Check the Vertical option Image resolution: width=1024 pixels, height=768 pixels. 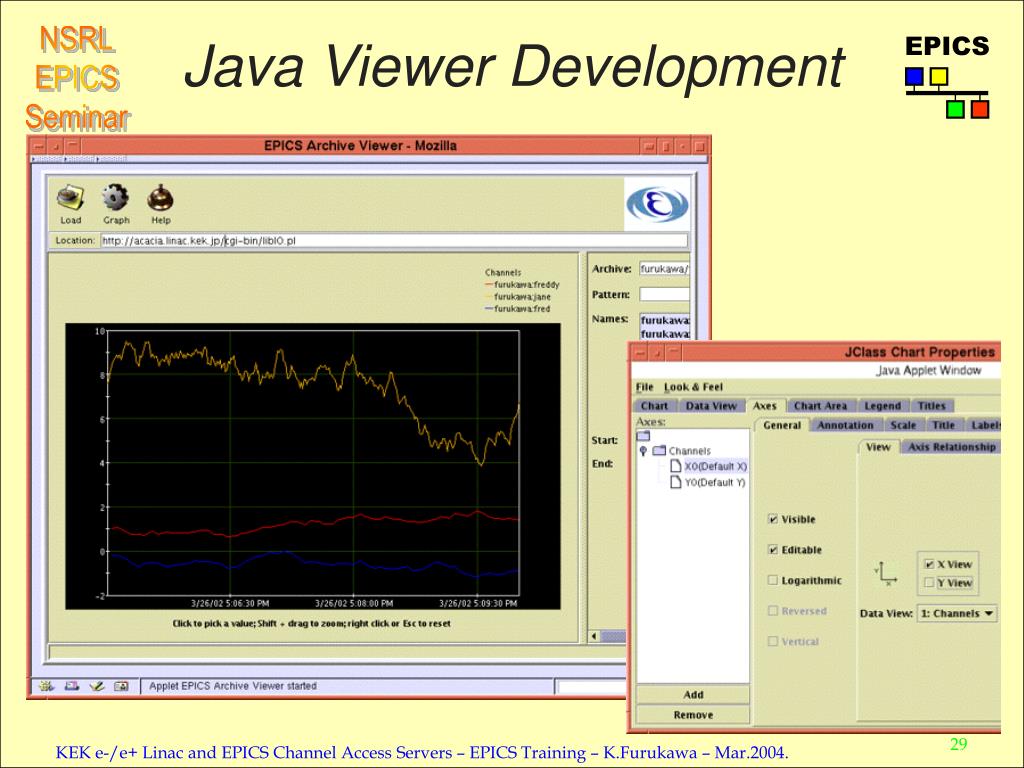pos(773,641)
